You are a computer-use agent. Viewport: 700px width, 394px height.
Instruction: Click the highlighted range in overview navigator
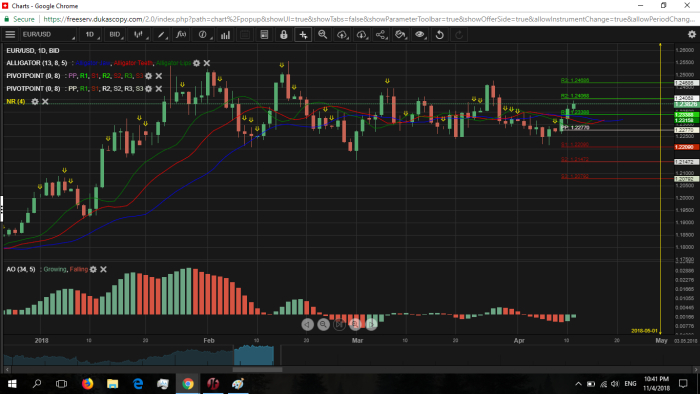coord(254,355)
